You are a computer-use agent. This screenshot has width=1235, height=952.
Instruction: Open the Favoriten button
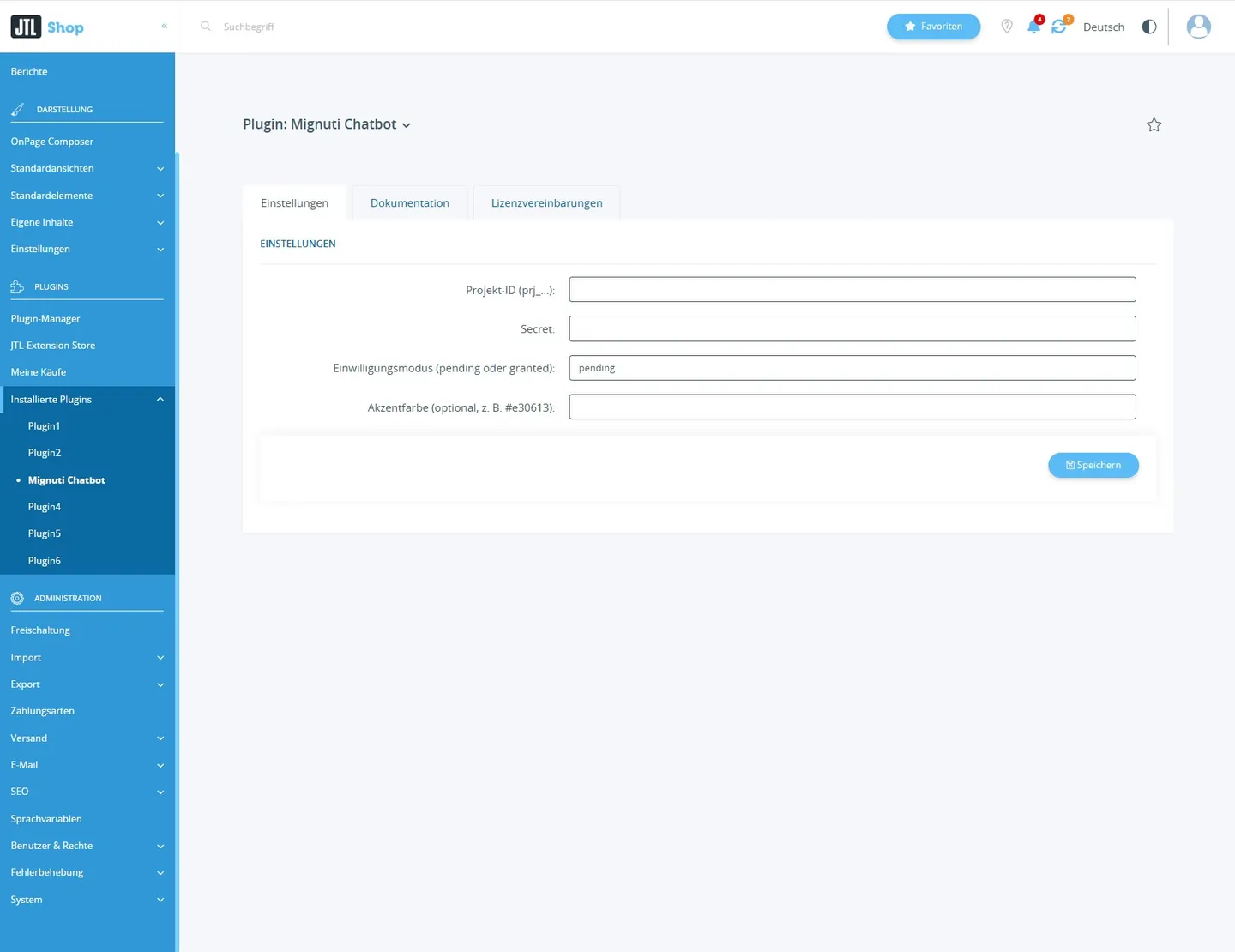click(933, 27)
